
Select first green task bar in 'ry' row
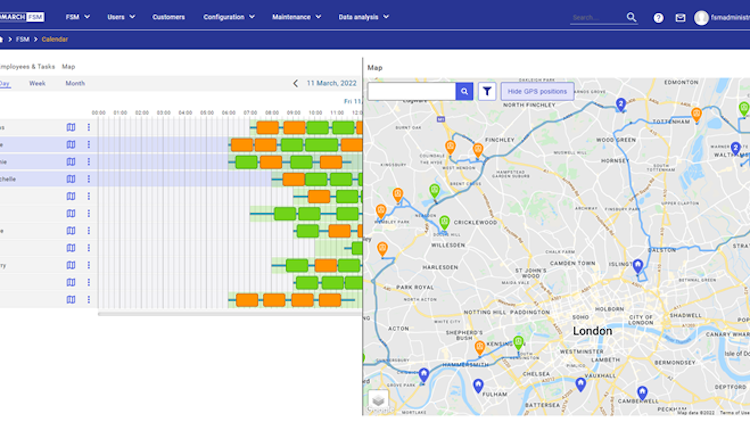pos(297,266)
